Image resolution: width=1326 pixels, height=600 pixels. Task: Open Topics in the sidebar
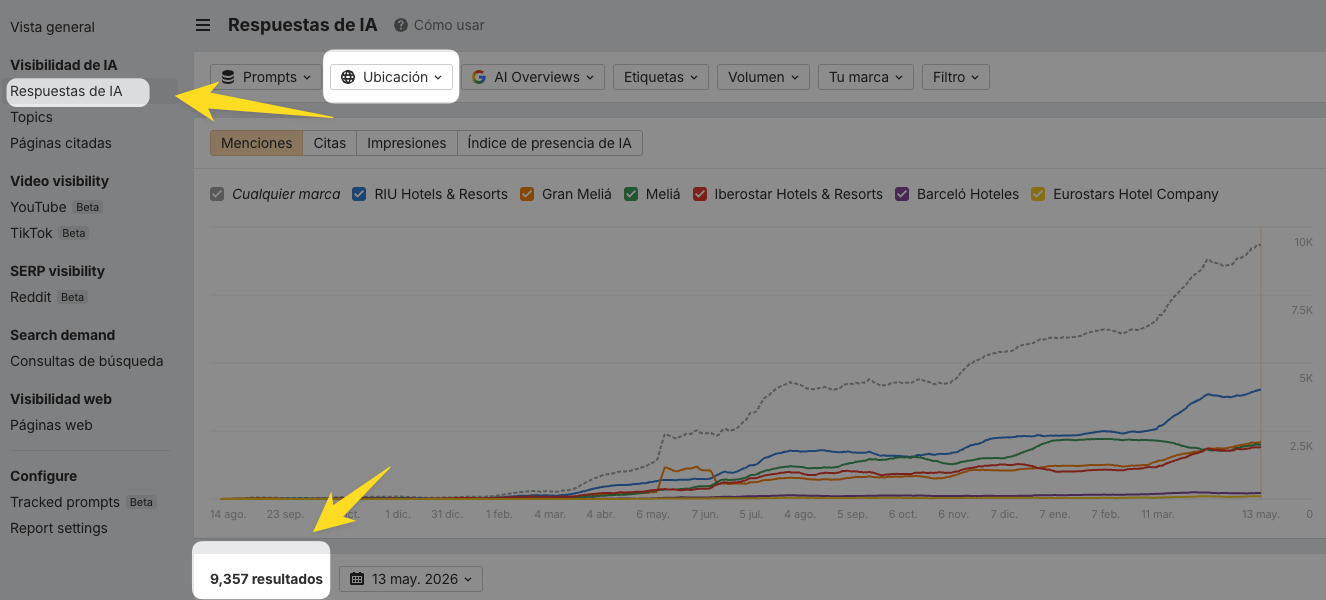point(31,117)
